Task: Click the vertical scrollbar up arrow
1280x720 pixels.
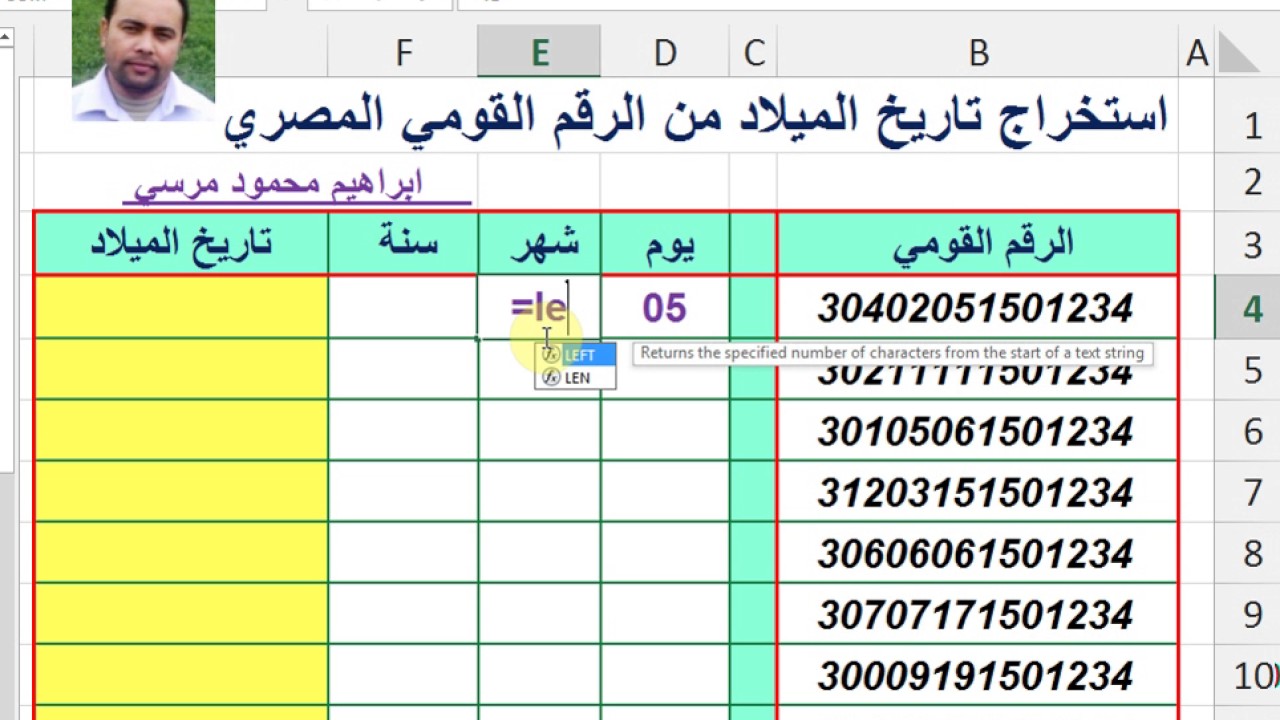Action: (6, 39)
